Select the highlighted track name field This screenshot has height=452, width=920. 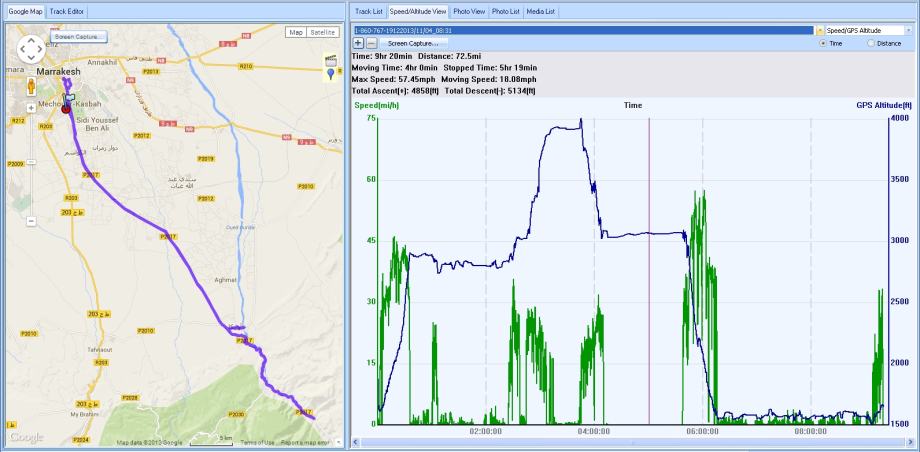(583, 30)
